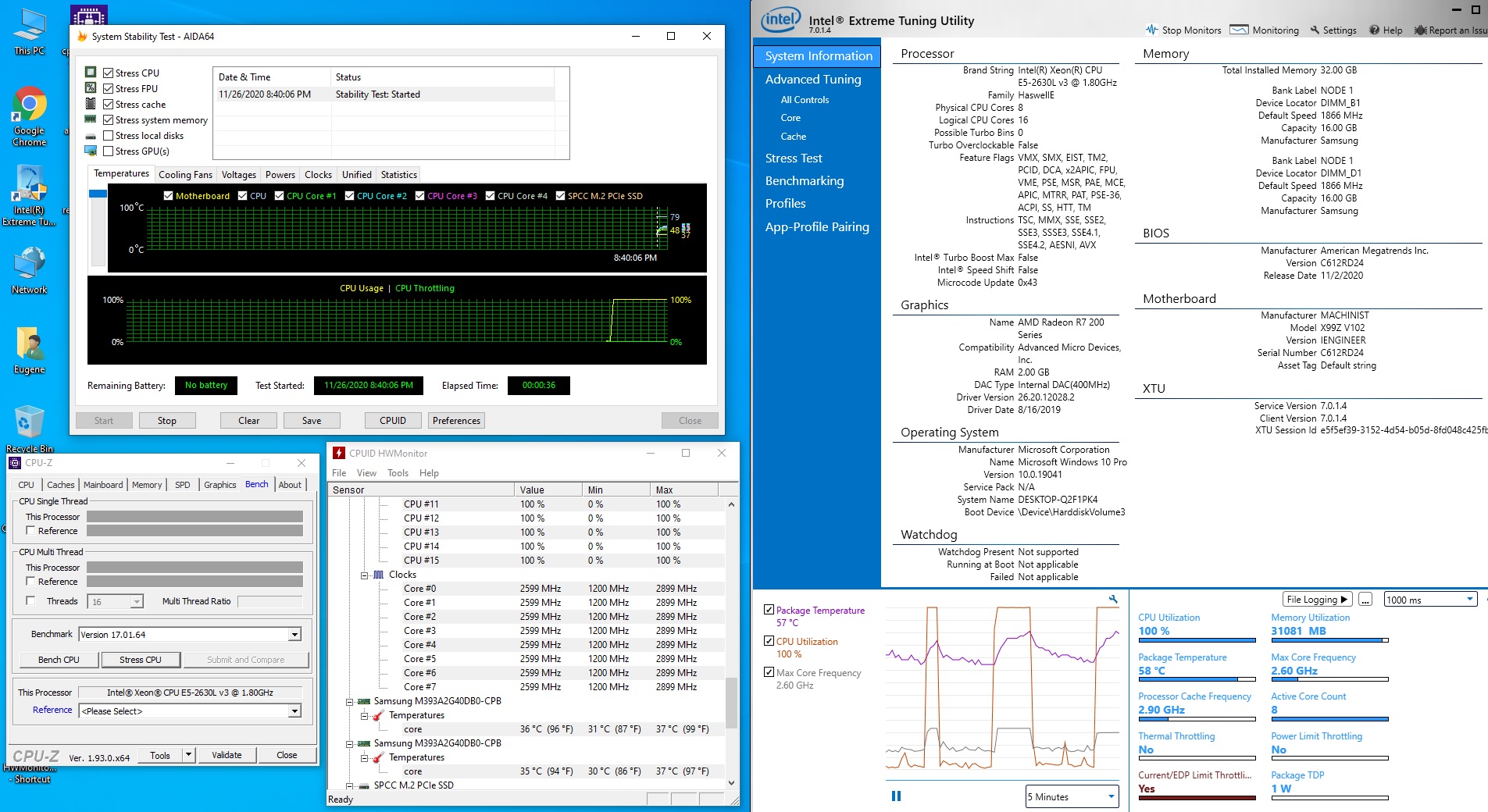Pause the XTU monitoring graph

click(x=896, y=796)
